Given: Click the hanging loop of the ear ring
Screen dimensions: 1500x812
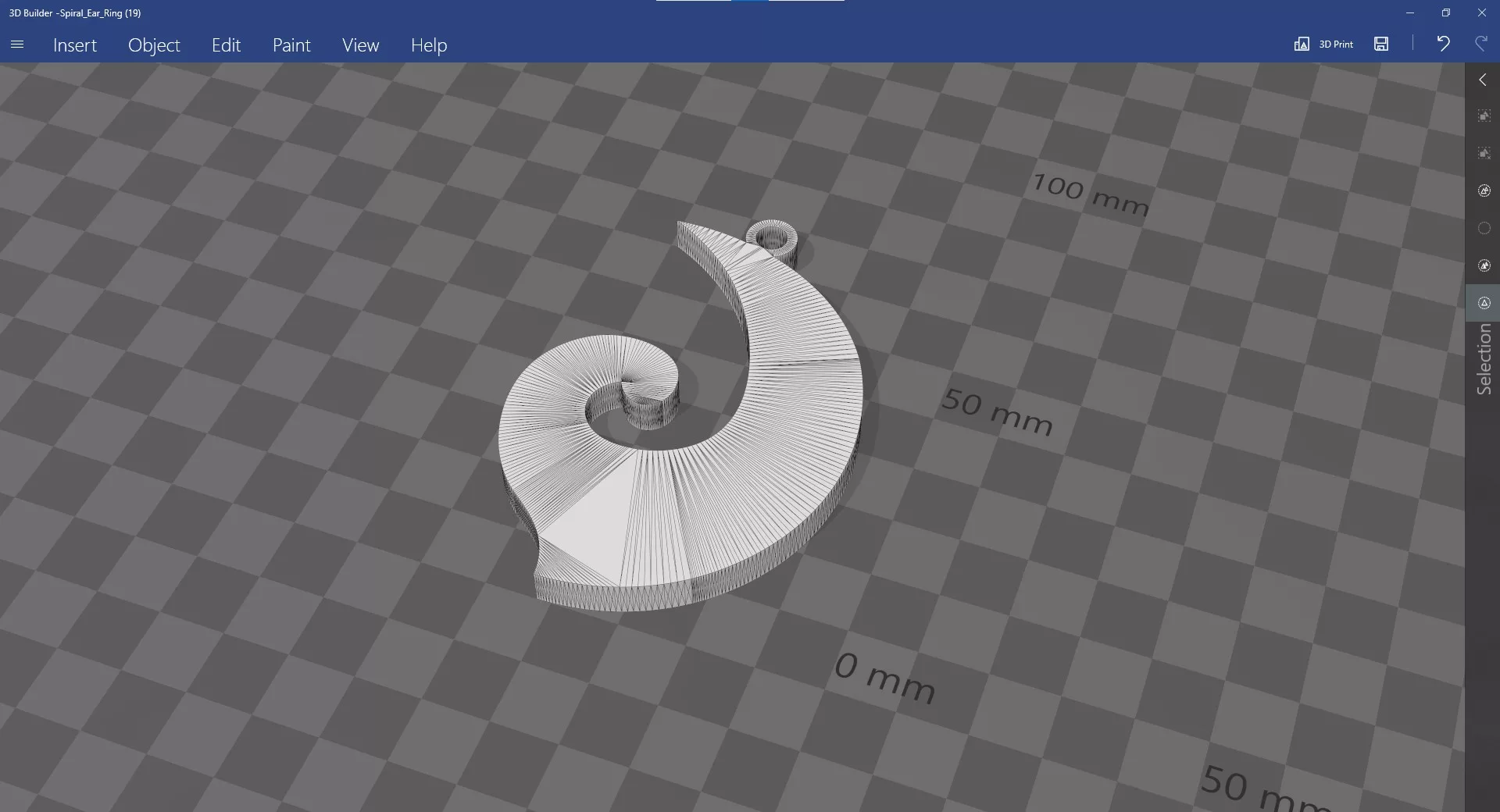Looking at the screenshot, I should pyautogui.click(x=772, y=237).
